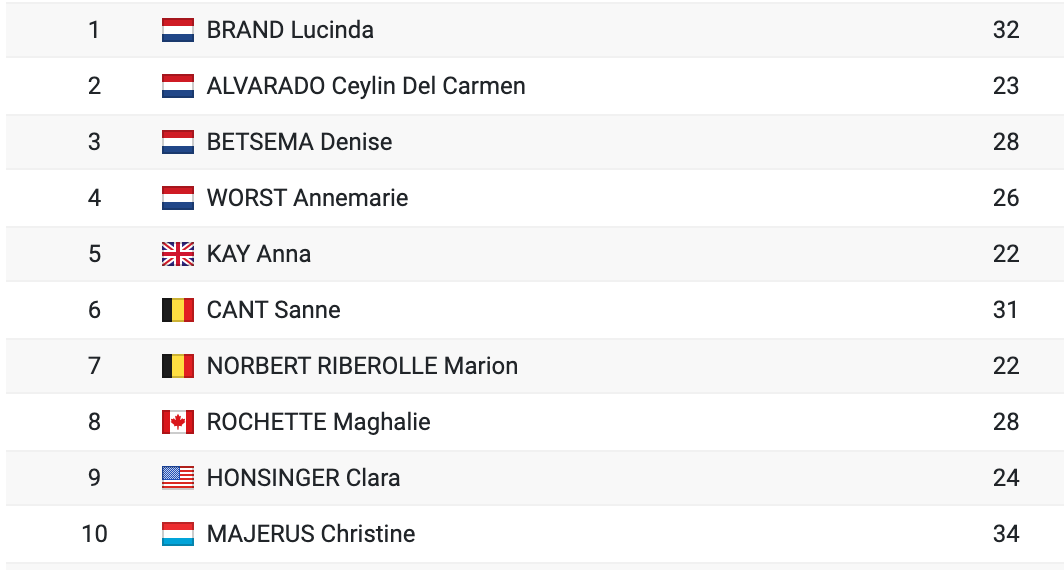
Task: Click the Dutch flag next to ALVARADO
Action: (178, 86)
